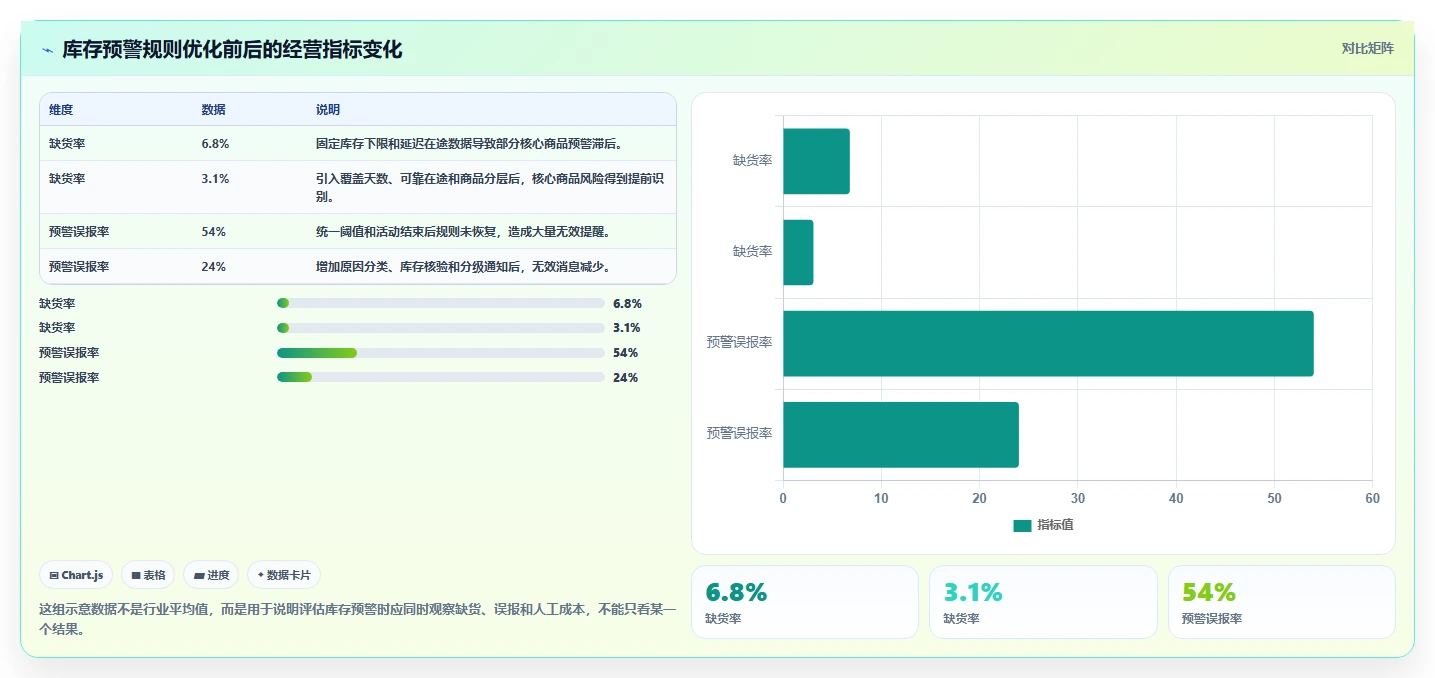Click the 数据 column header
This screenshot has width=1435, height=678.
click(213, 110)
